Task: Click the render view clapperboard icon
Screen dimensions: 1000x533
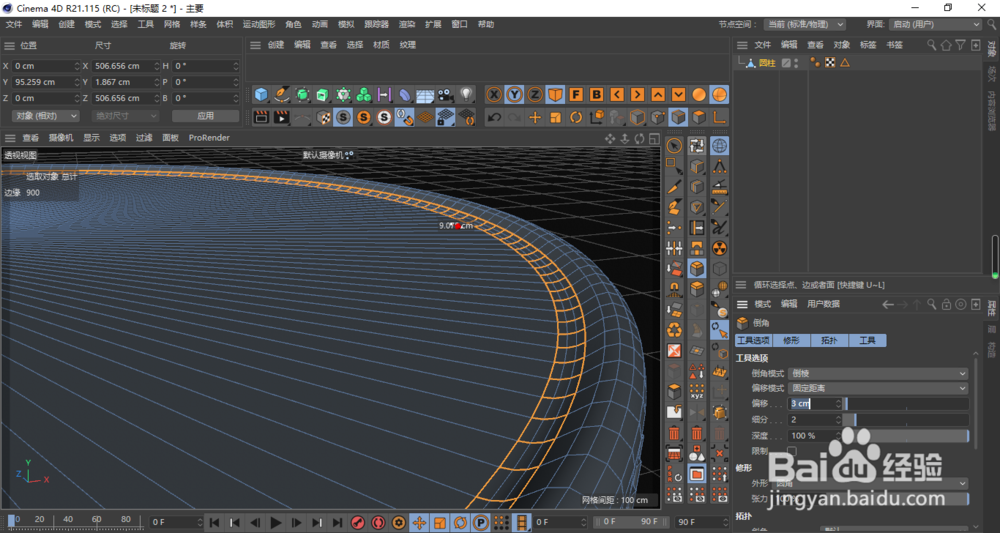Action: [261, 117]
